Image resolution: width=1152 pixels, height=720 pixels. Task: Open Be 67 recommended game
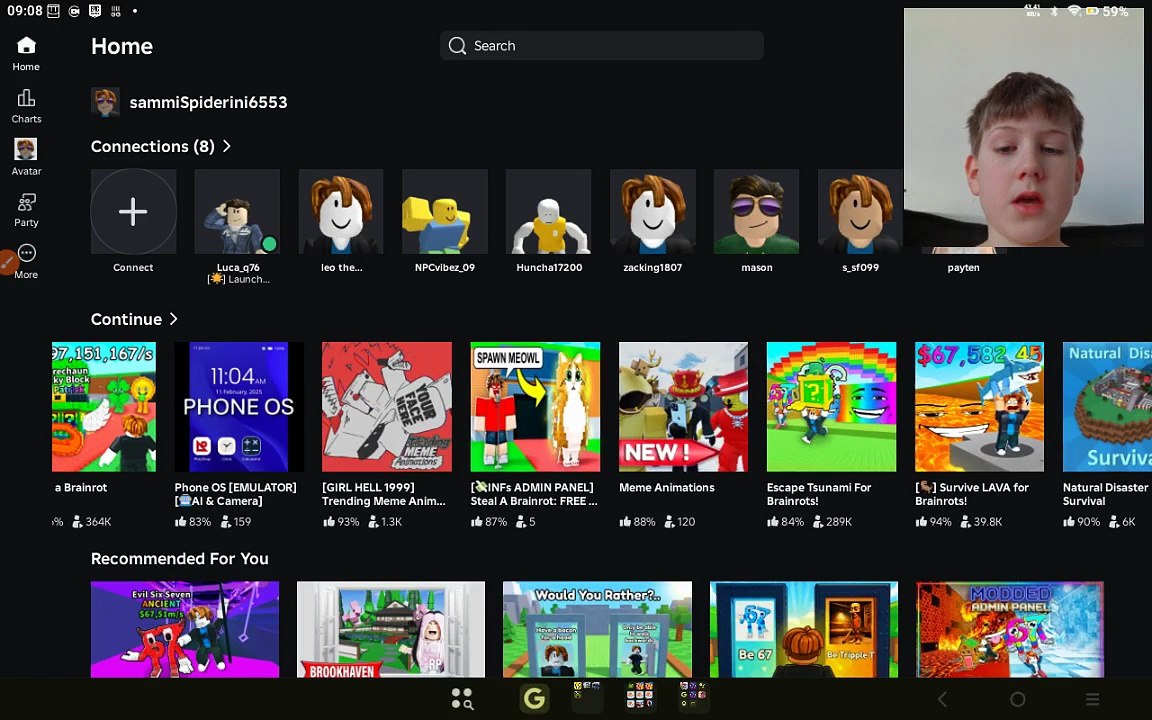(x=804, y=629)
